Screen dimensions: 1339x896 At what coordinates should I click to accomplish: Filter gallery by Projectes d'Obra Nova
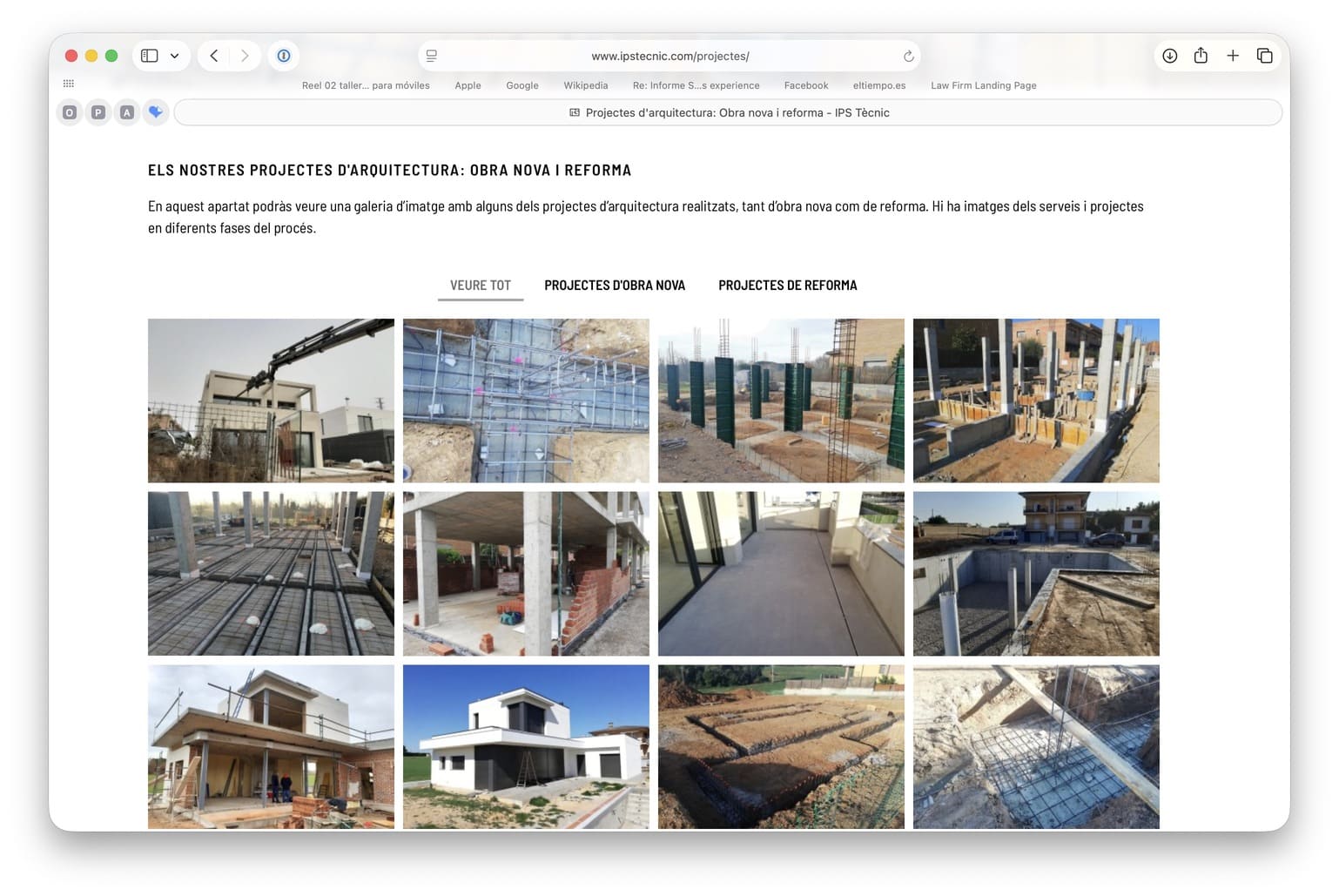pyautogui.click(x=615, y=286)
